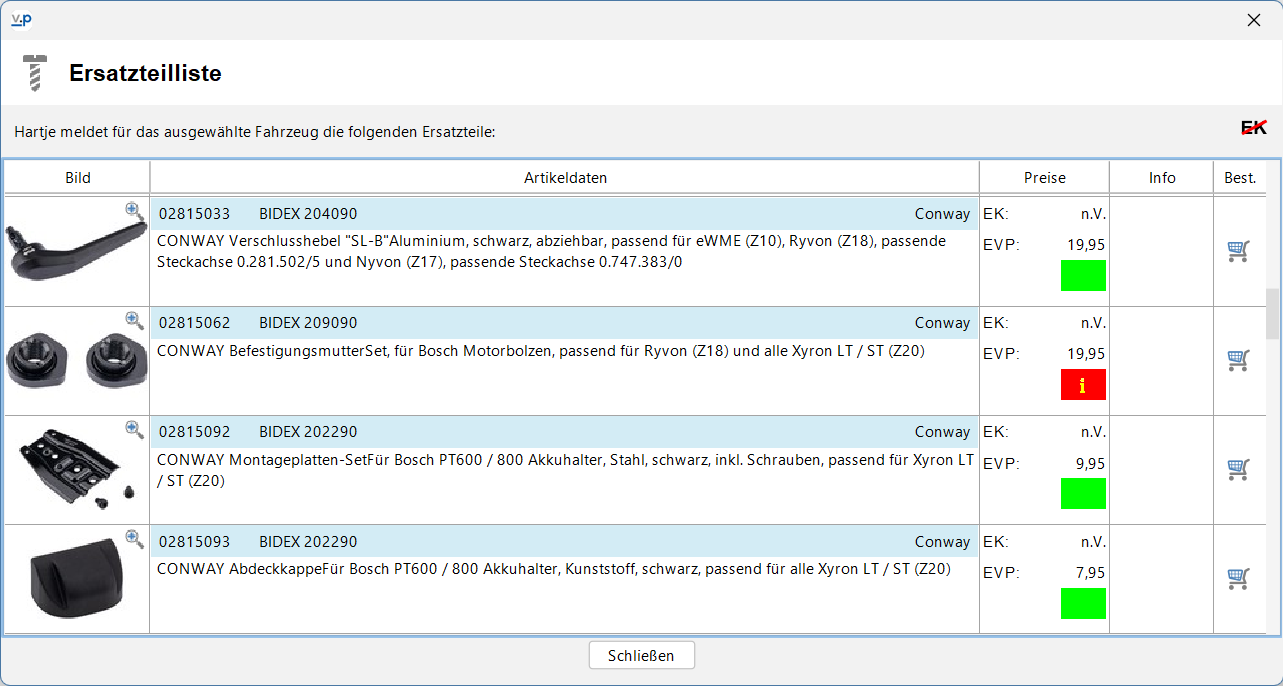Click green availability box for 02815033

[1083, 276]
